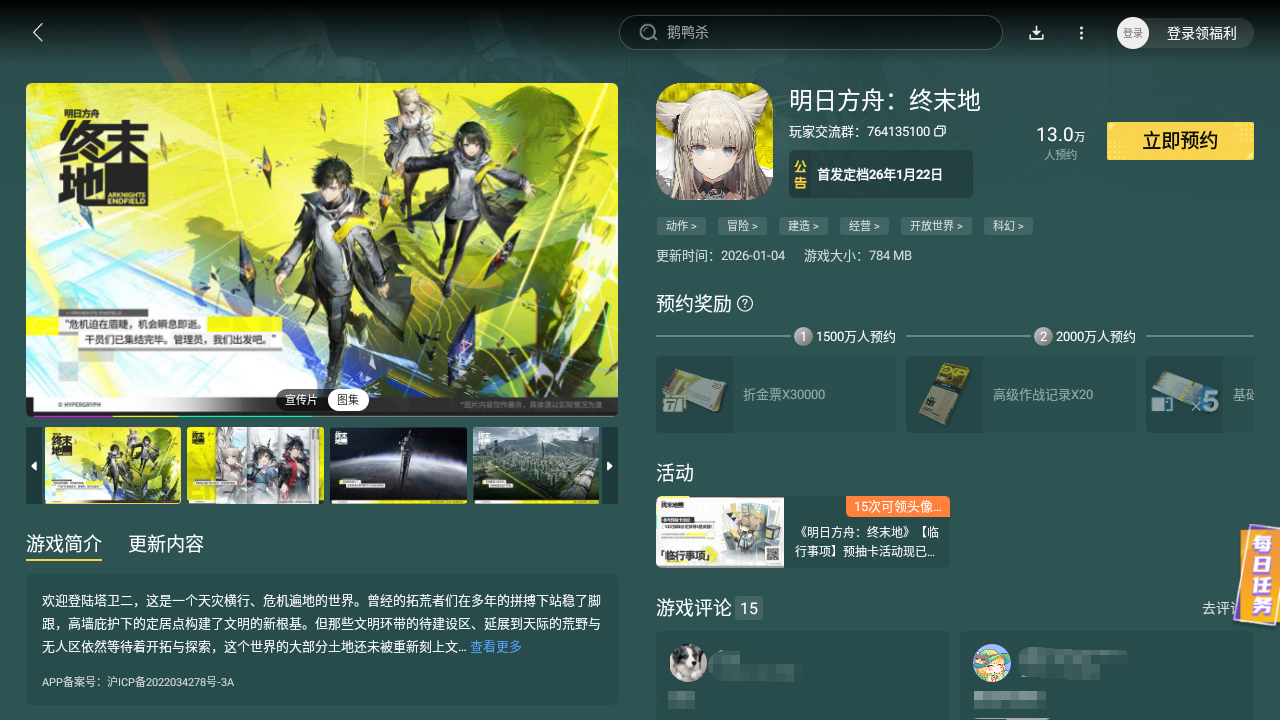Select the 游戏简介 tab
This screenshot has height=720, width=1280.
point(64,545)
